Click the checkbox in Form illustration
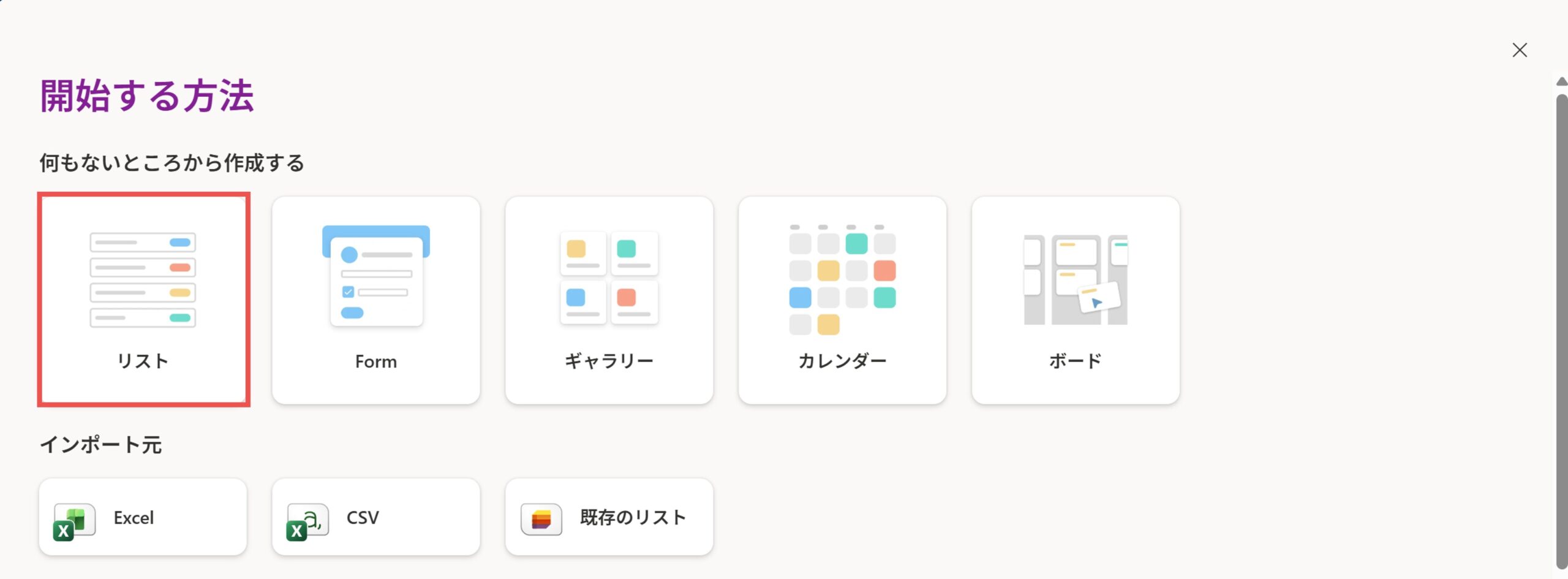 click(x=348, y=292)
